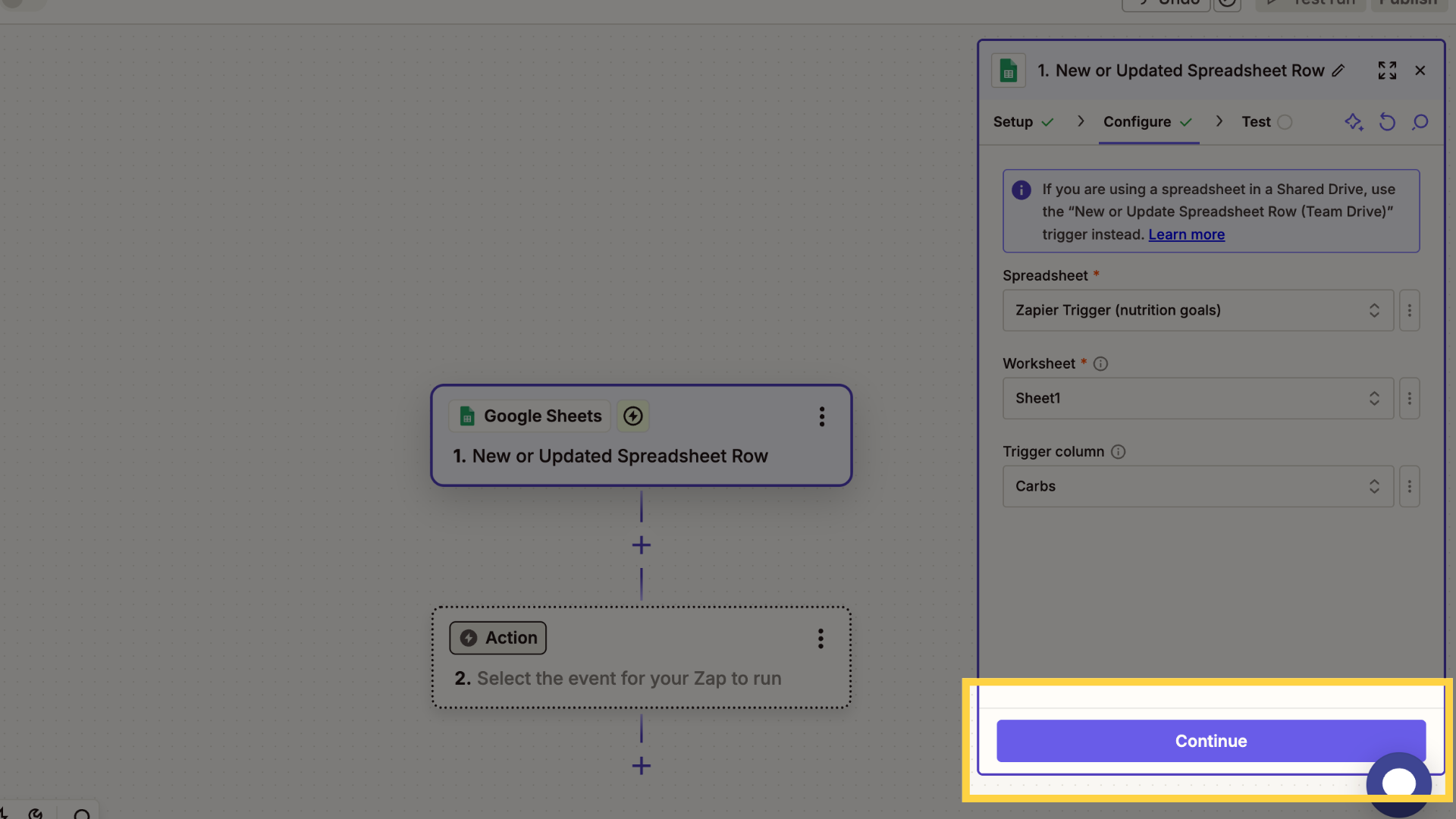Follow the Learn more link
This screenshot has width=1456, height=819.
[x=1186, y=235]
